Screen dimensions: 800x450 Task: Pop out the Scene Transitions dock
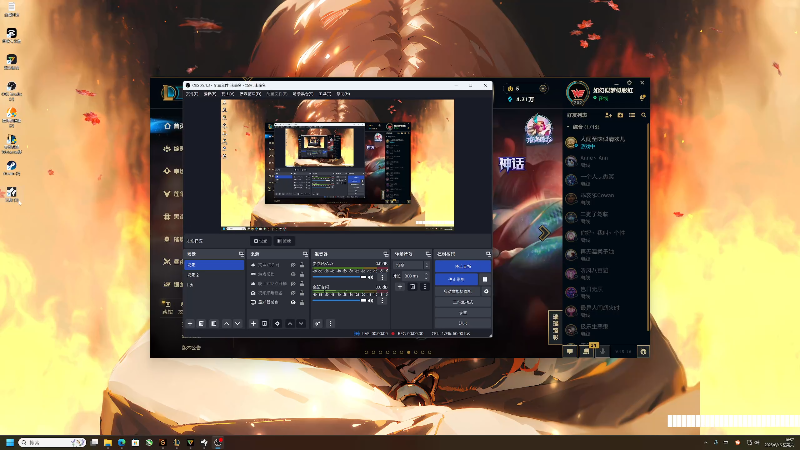[428, 254]
